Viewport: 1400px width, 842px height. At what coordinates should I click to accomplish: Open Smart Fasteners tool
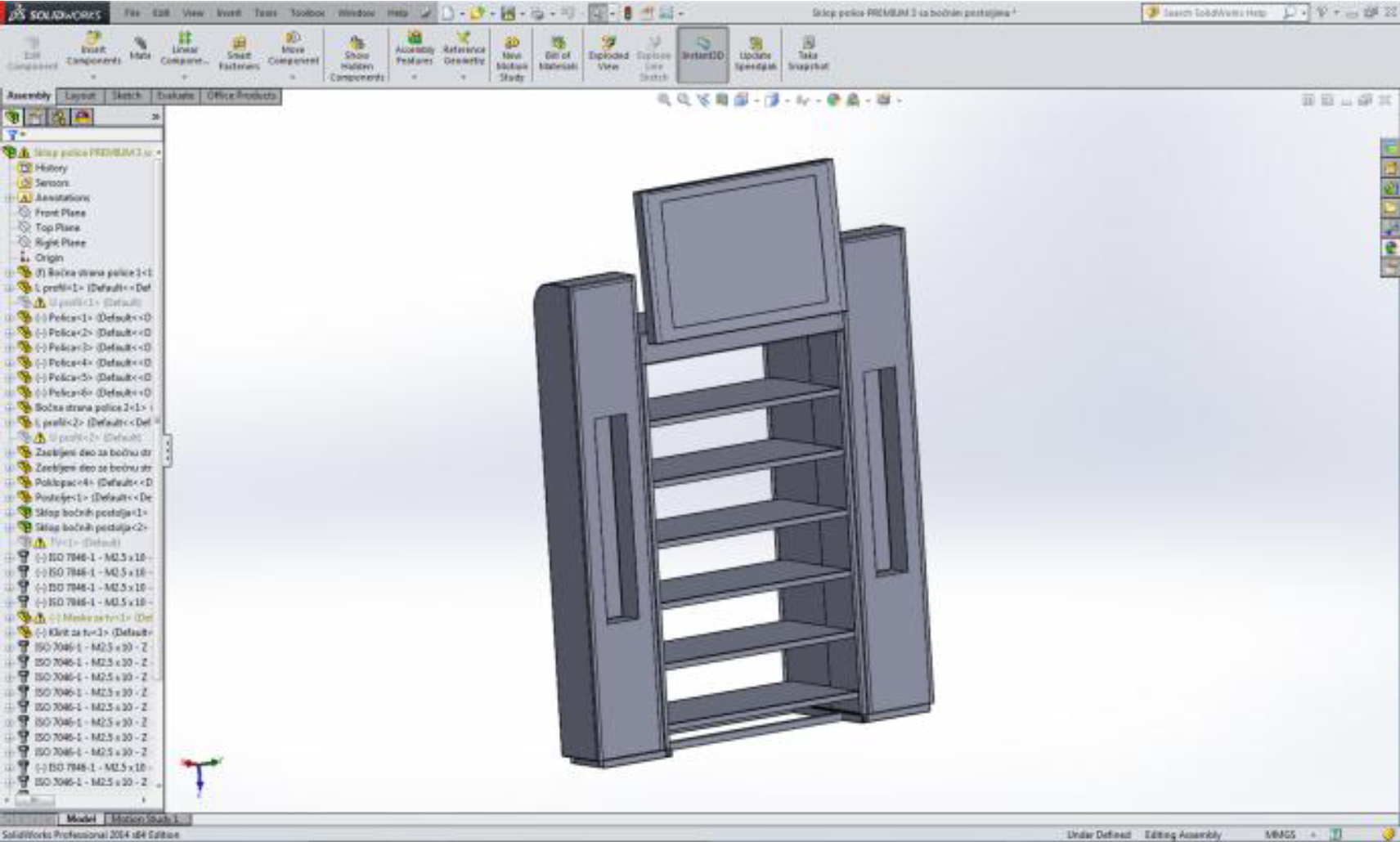tap(239, 52)
